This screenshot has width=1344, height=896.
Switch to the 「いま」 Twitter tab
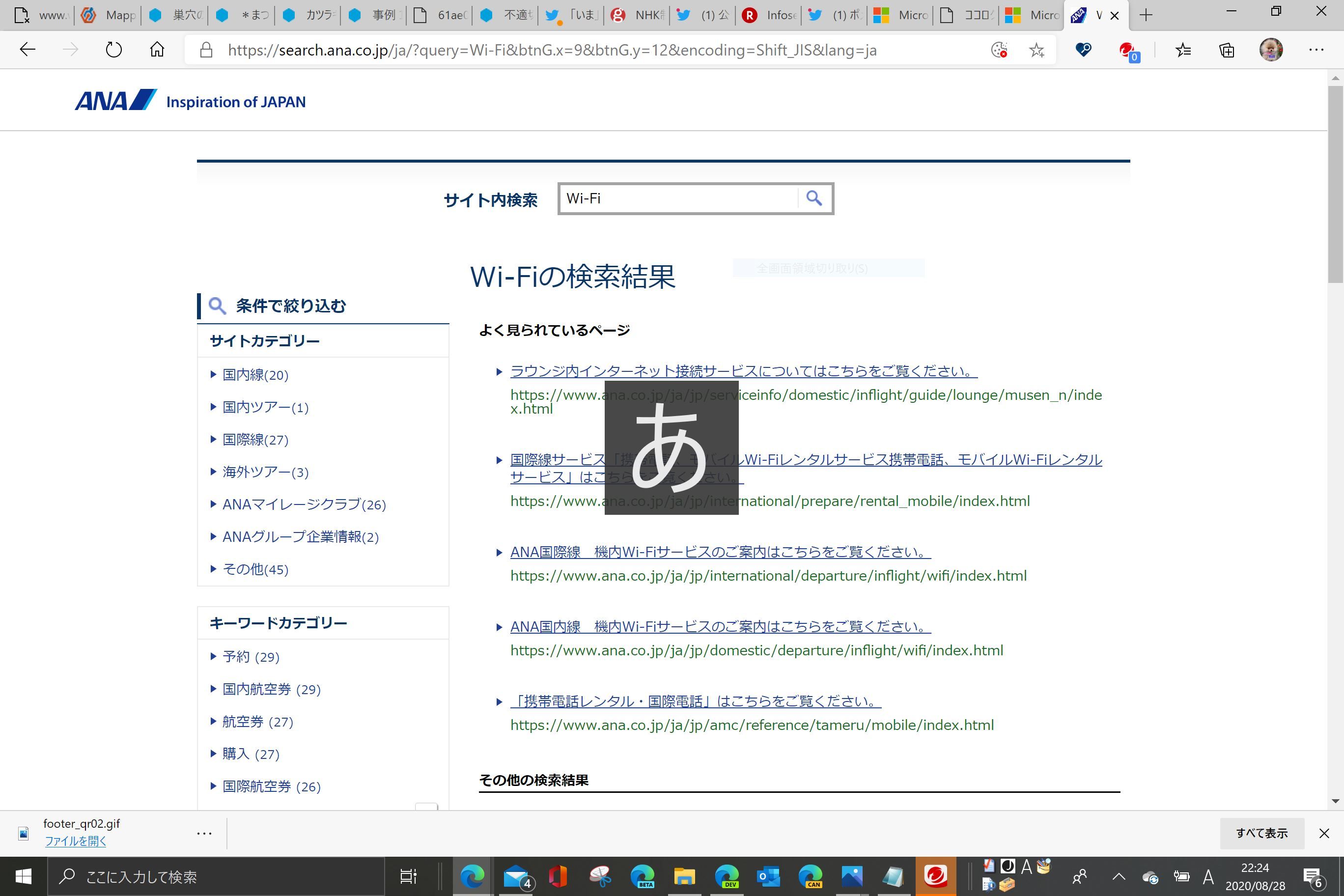coord(571,15)
